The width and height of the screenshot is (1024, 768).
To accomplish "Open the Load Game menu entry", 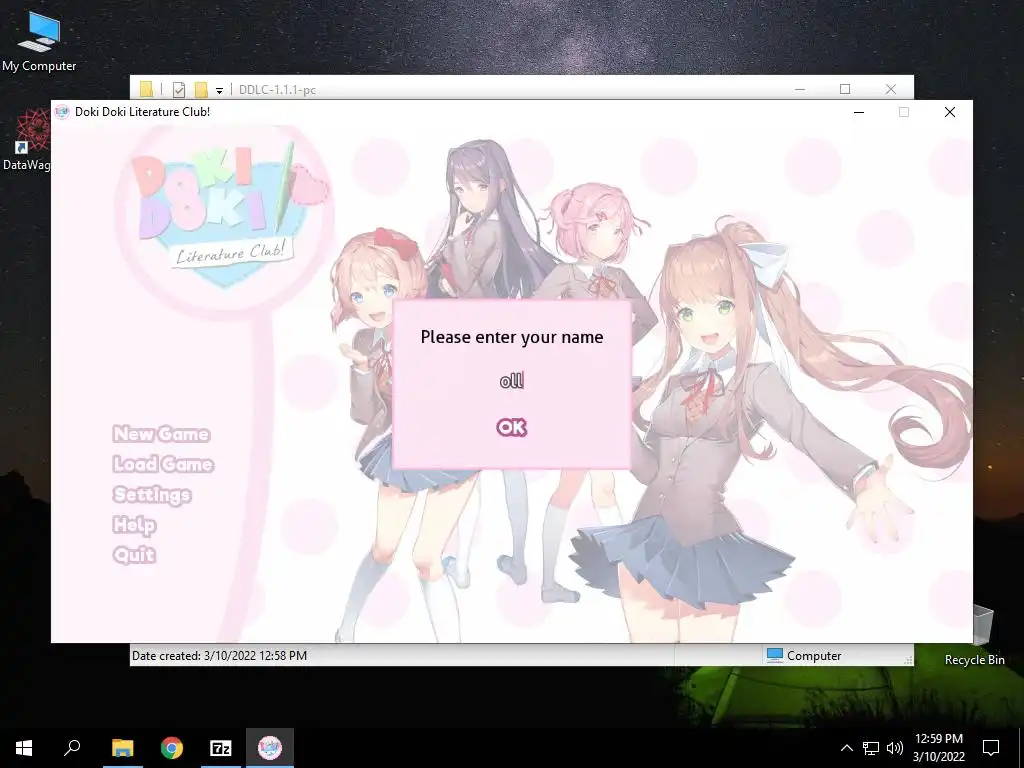I will click(x=163, y=464).
